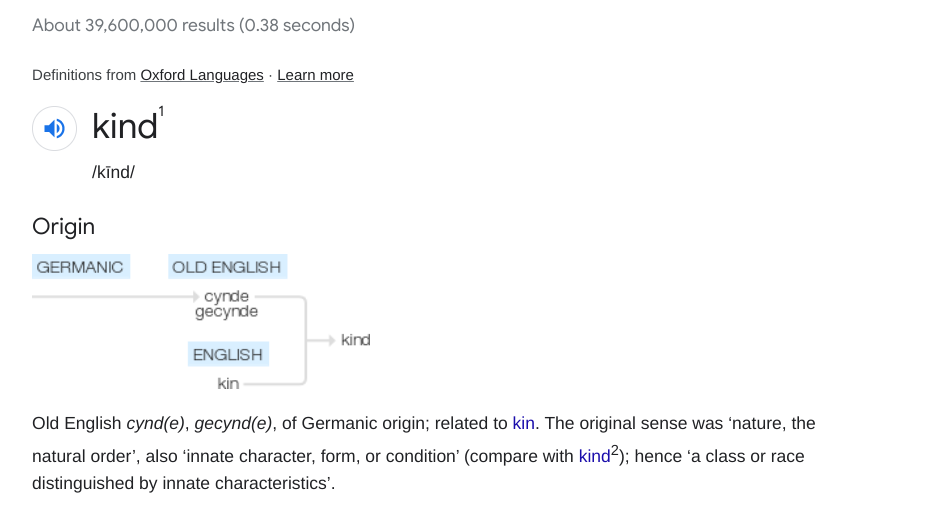Open the Oxford Languages link

201,75
